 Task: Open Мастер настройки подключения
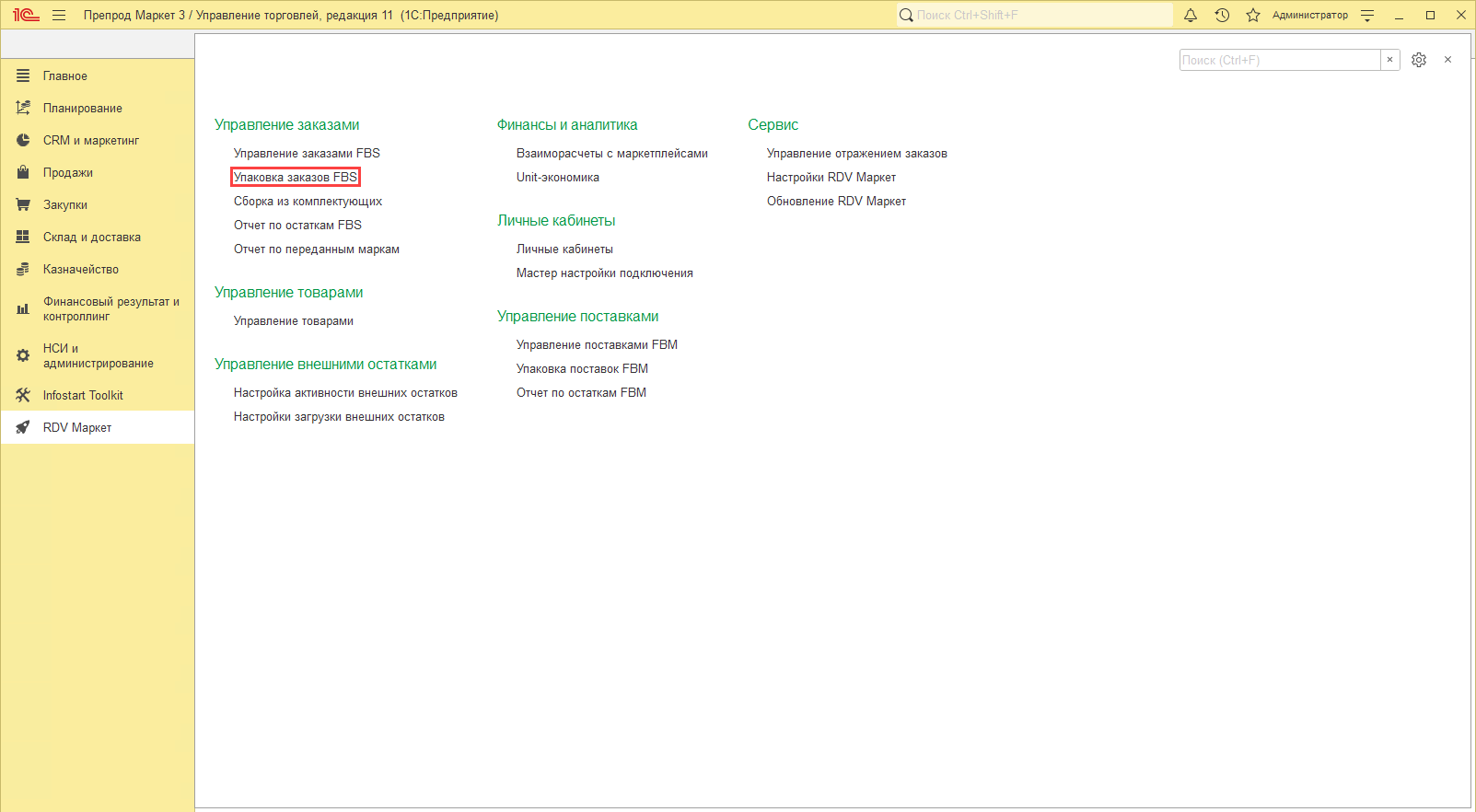(604, 273)
